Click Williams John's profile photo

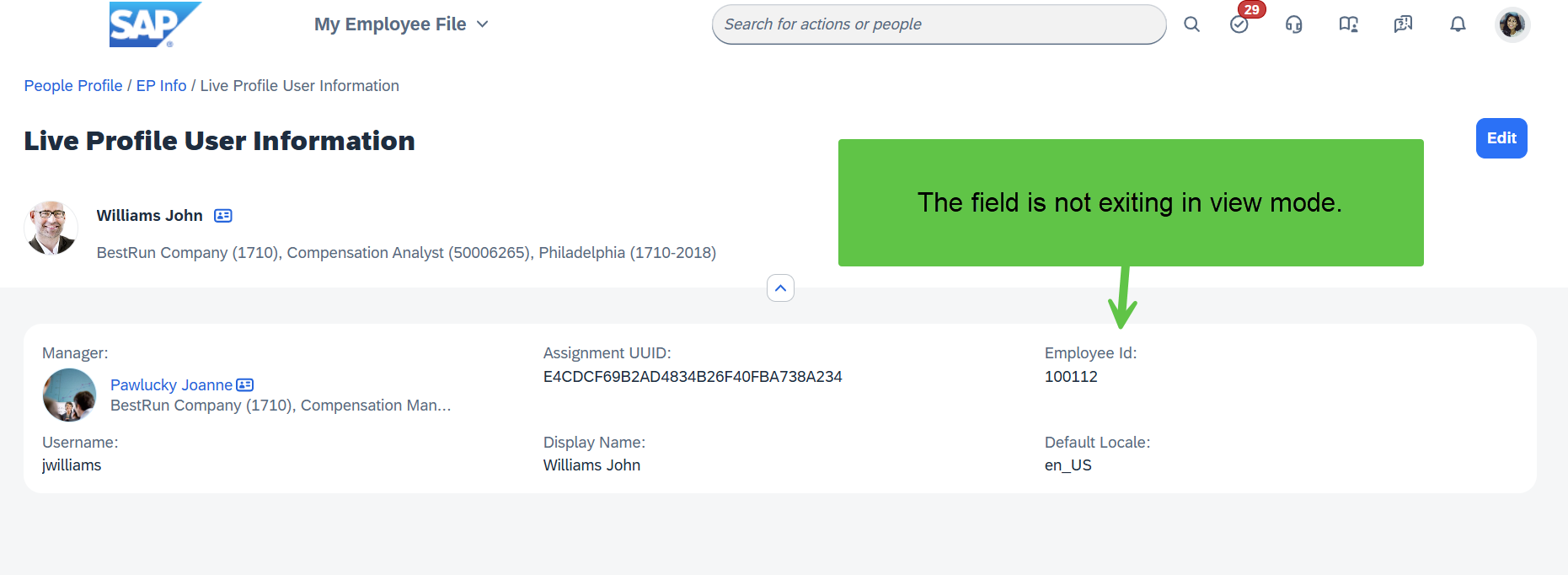pos(51,228)
